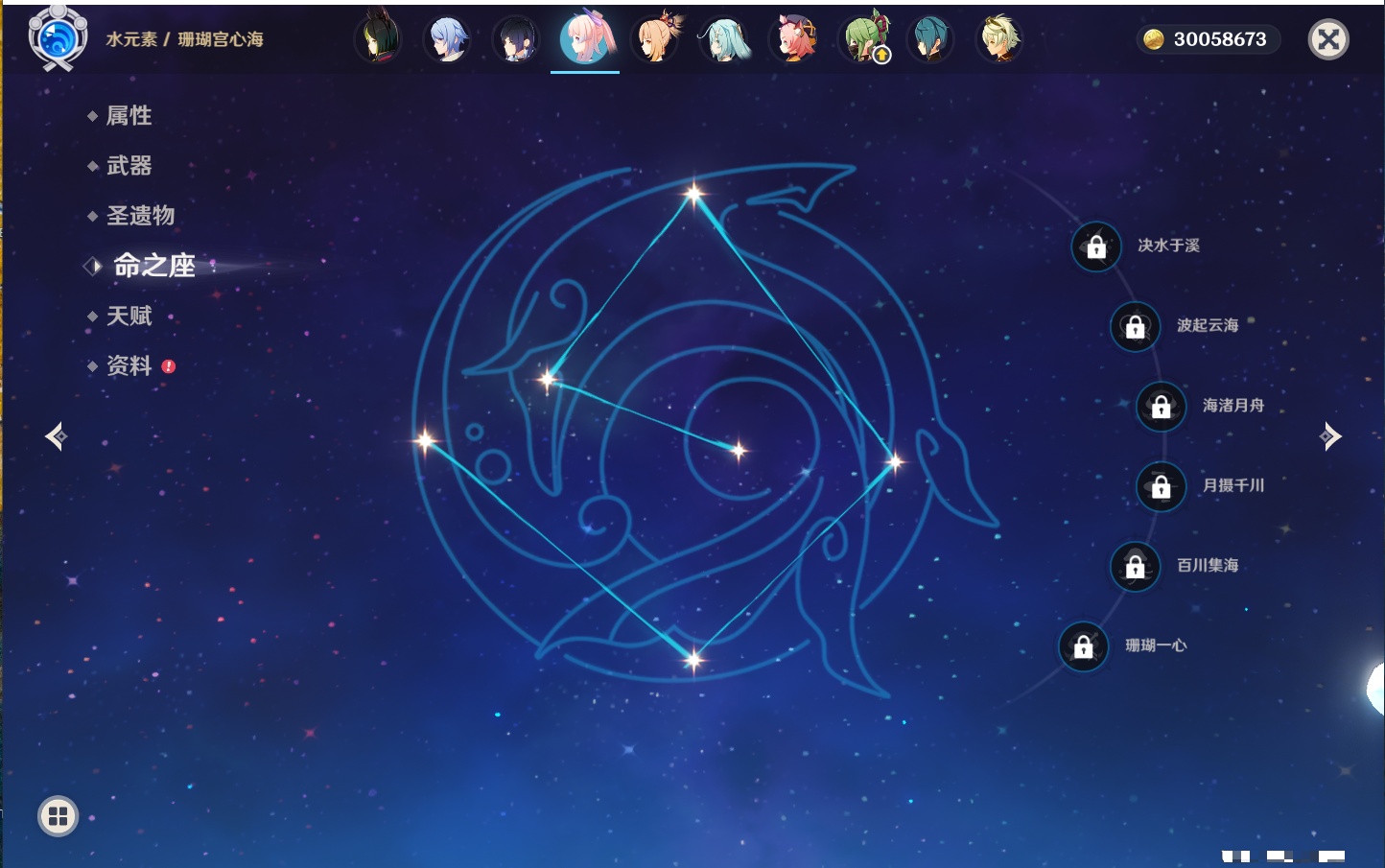Select the 命之座 constellation page
This screenshot has width=1385, height=868.
[x=153, y=266]
